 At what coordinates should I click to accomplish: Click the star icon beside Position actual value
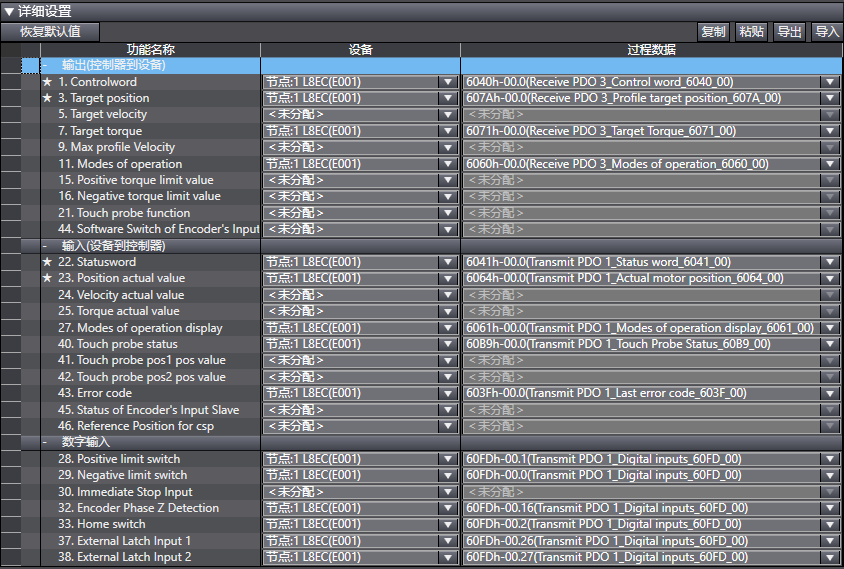click(x=47, y=278)
